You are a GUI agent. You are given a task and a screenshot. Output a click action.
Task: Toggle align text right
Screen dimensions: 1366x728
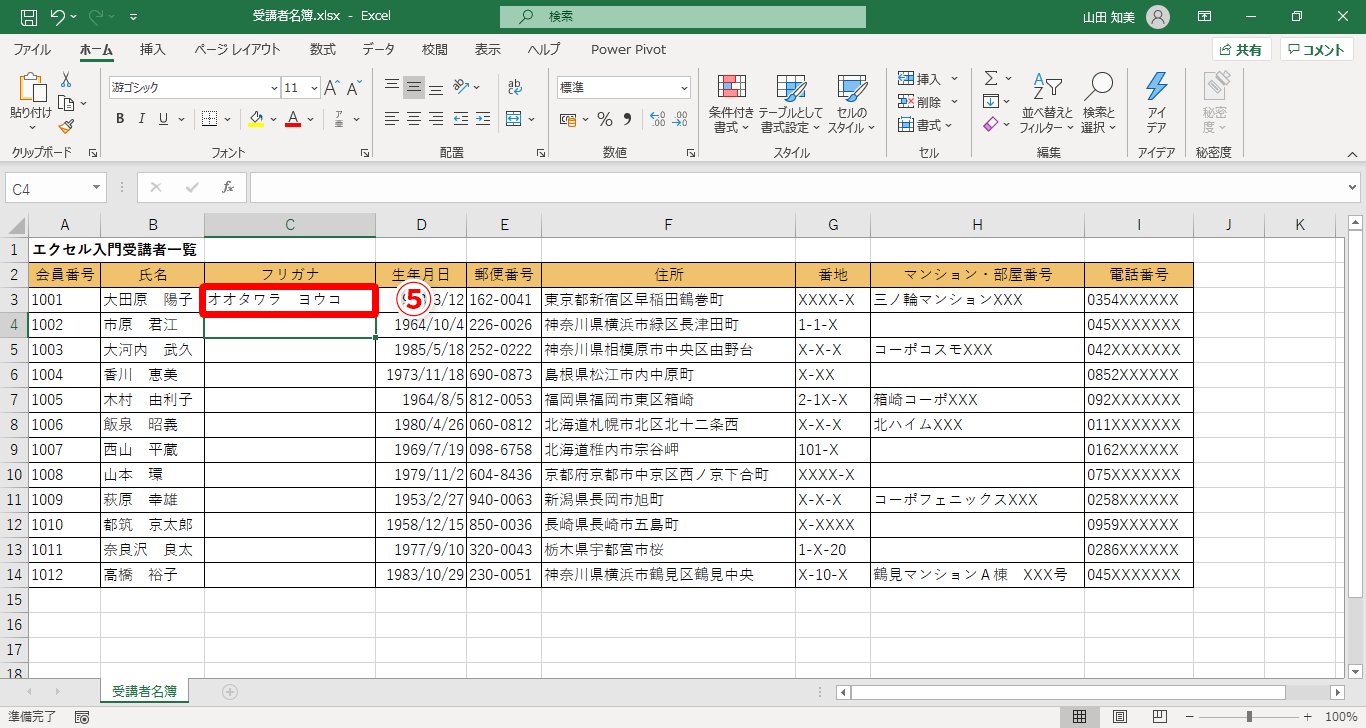tap(436, 119)
